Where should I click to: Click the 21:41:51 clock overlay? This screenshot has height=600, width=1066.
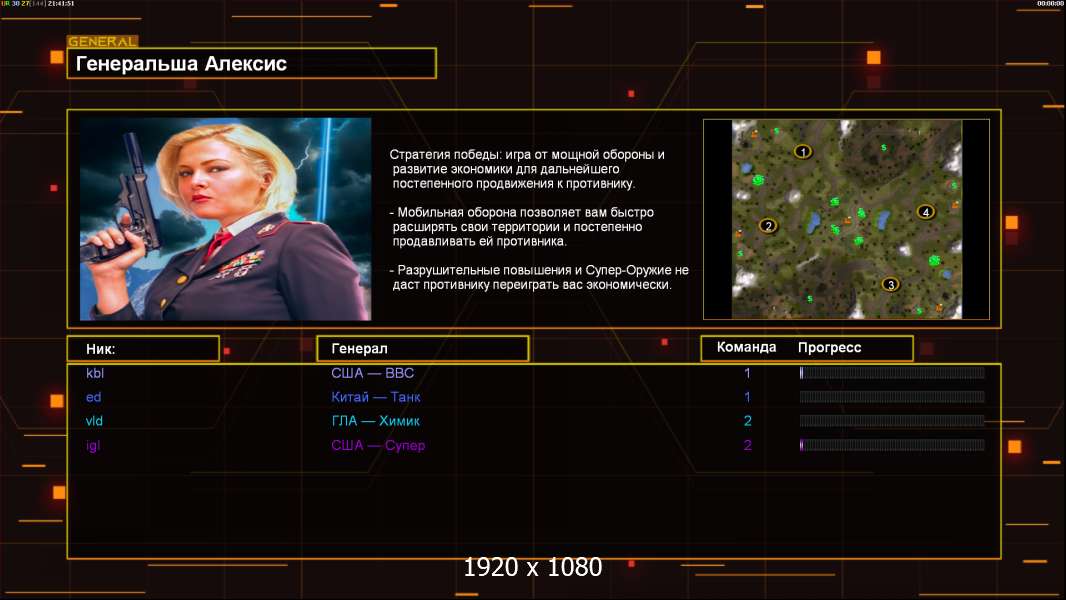pyautogui.click(x=61, y=3)
